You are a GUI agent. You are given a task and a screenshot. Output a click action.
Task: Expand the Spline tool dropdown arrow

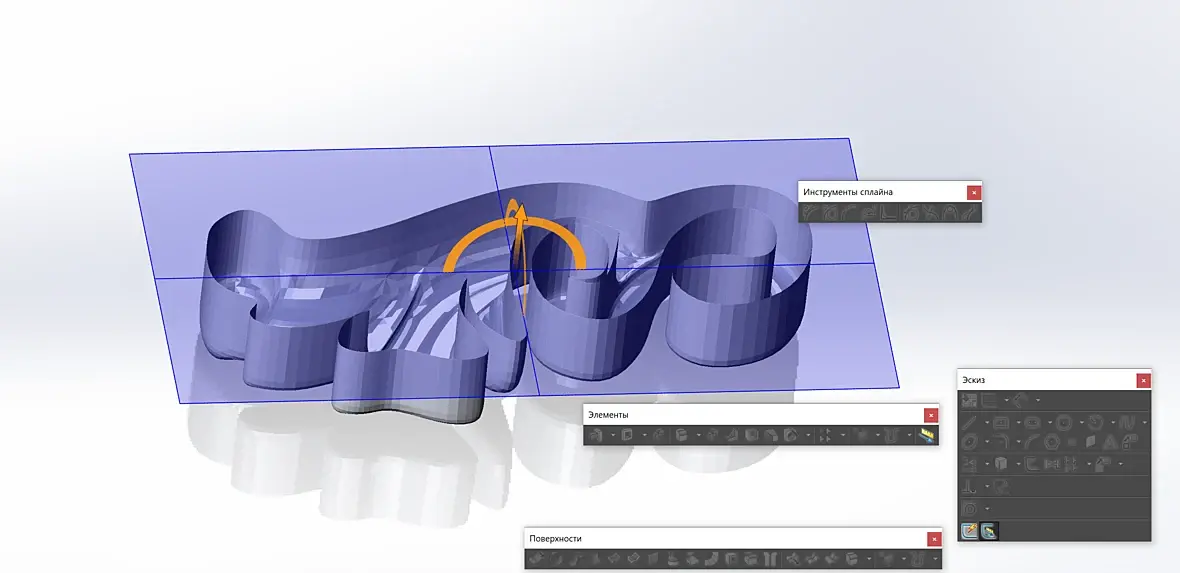[1145, 422]
